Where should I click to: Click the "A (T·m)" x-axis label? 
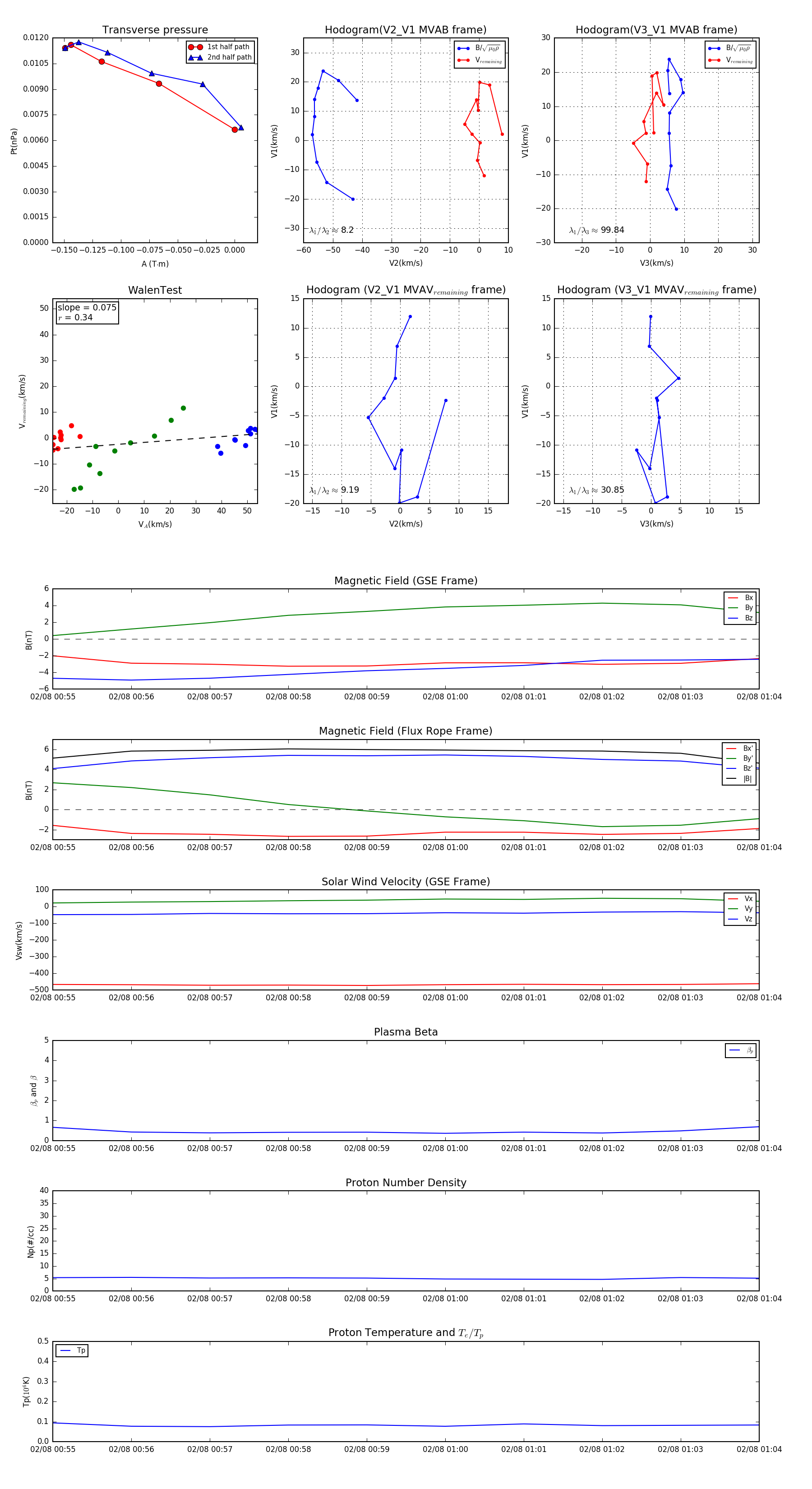[155, 264]
